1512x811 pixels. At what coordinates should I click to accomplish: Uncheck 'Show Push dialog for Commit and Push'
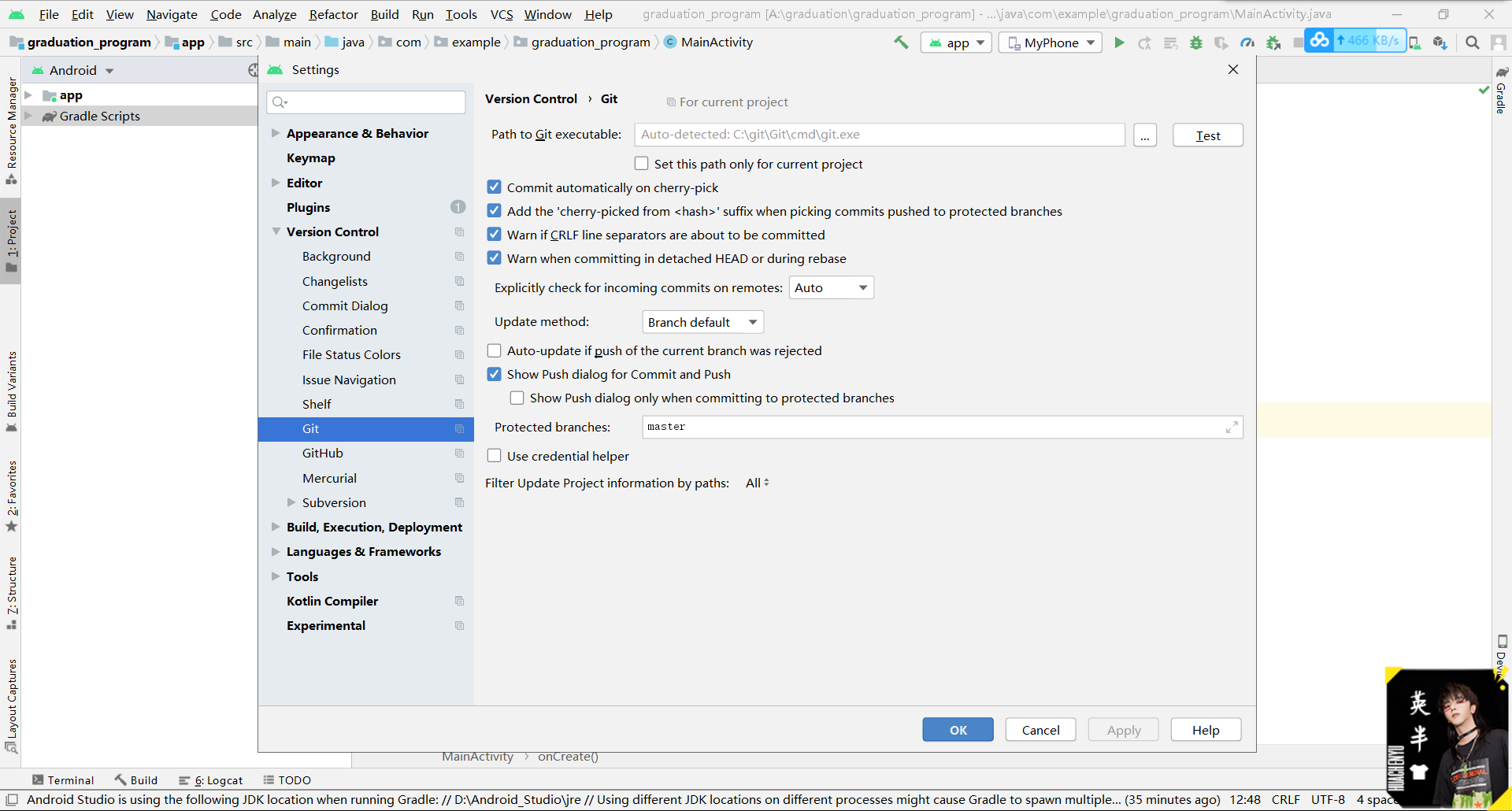pos(494,374)
